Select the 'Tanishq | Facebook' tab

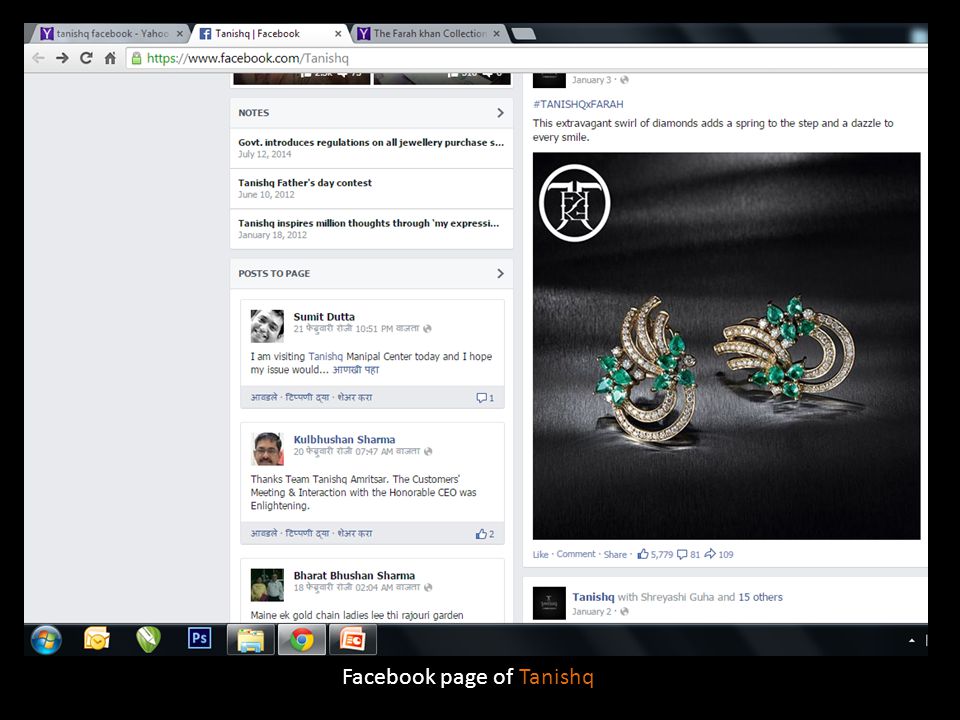click(268, 34)
